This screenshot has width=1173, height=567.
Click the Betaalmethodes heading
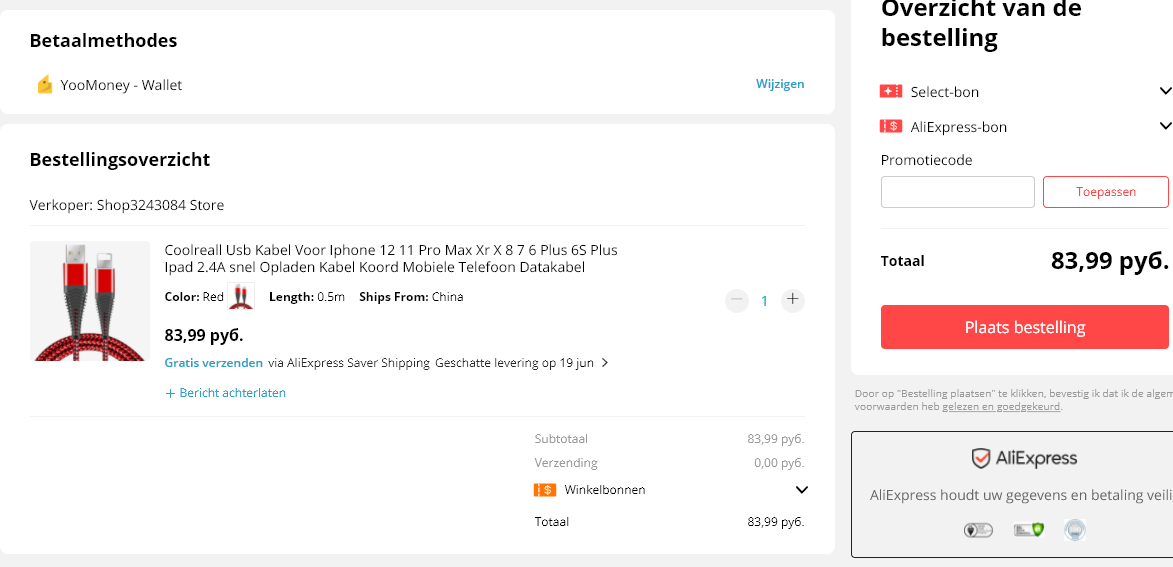click(x=103, y=40)
